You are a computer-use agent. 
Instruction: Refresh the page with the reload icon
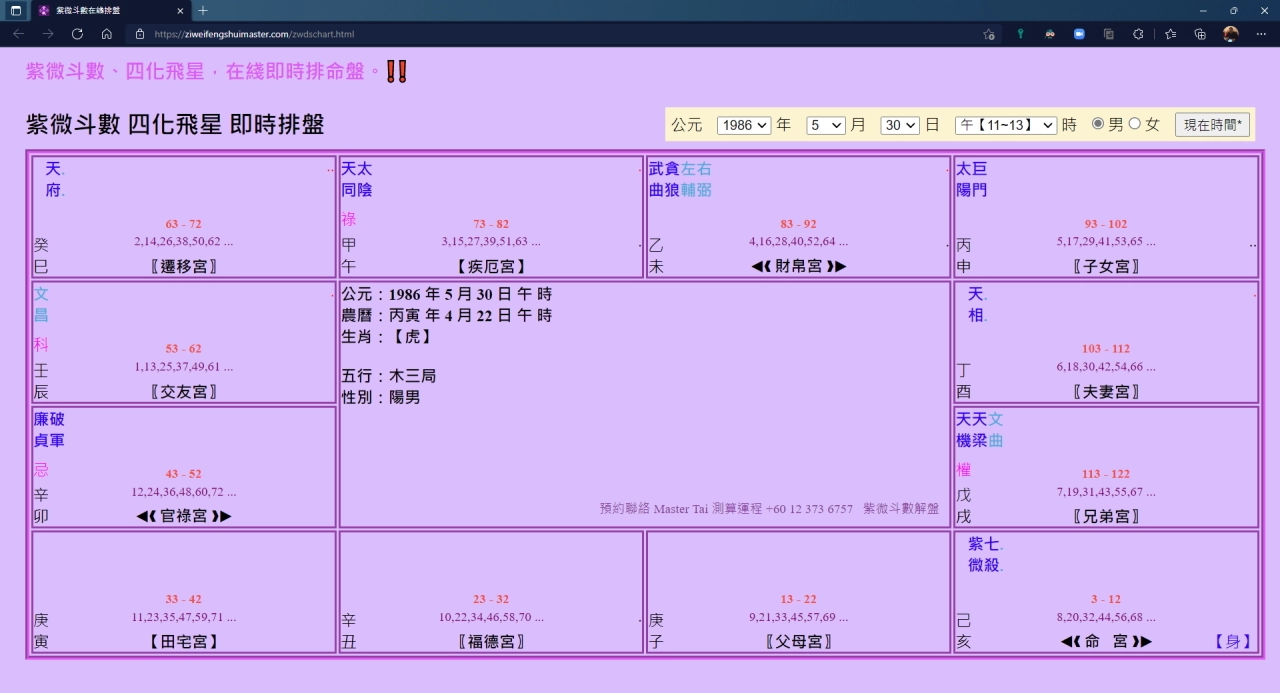(77, 34)
